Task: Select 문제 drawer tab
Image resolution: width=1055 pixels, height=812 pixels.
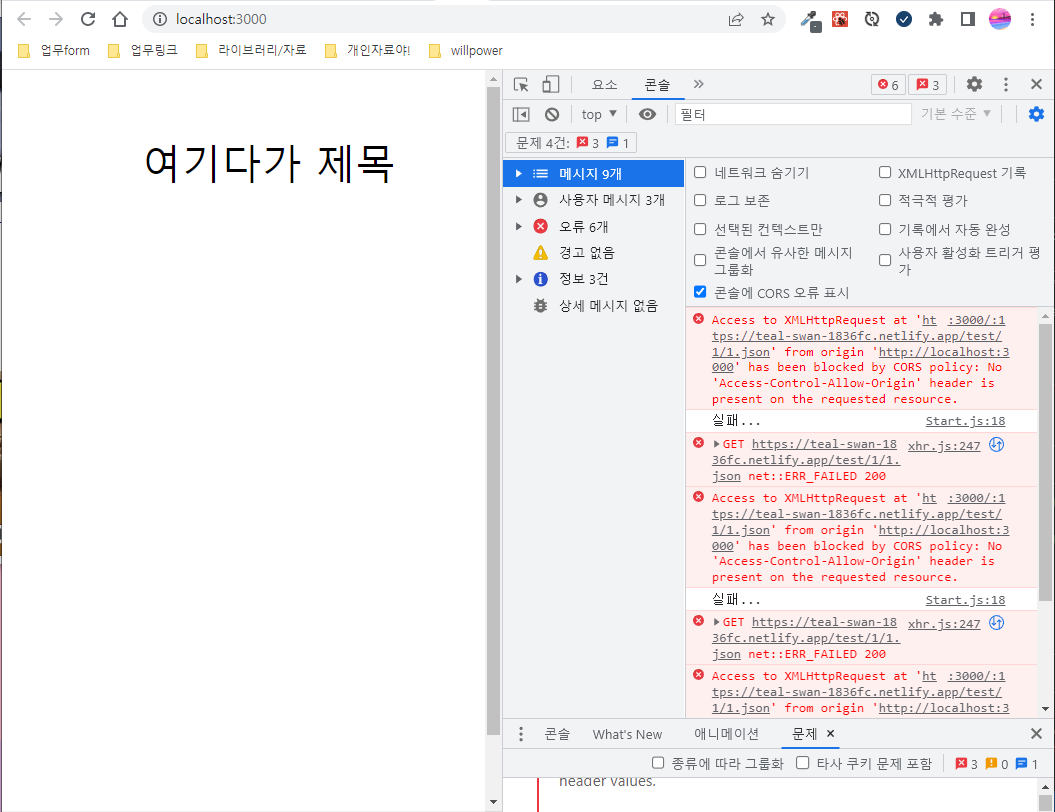Action: click(805, 734)
